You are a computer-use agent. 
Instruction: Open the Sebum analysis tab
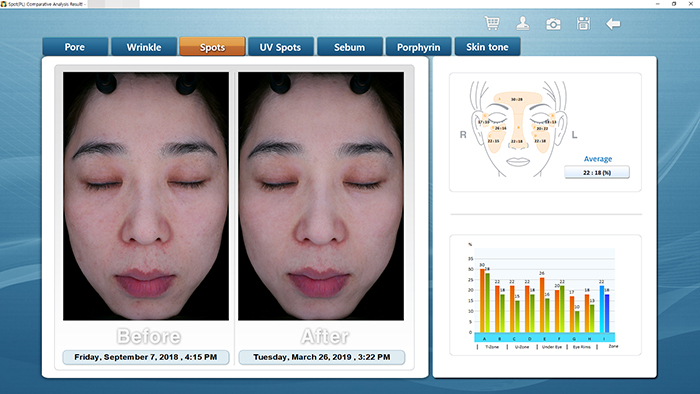click(x=350, y=47)
